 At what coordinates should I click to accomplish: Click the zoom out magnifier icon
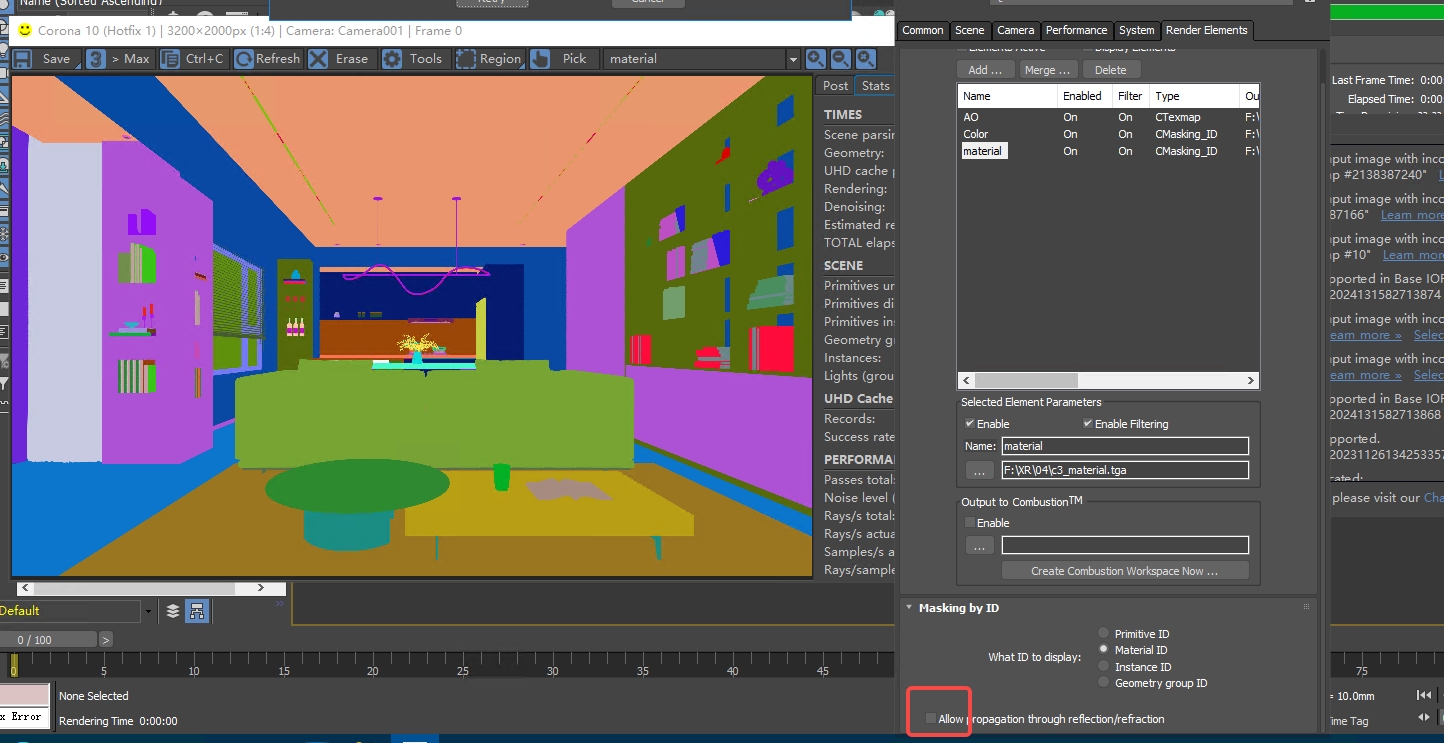pyautogui.click(x=841, y=59)
